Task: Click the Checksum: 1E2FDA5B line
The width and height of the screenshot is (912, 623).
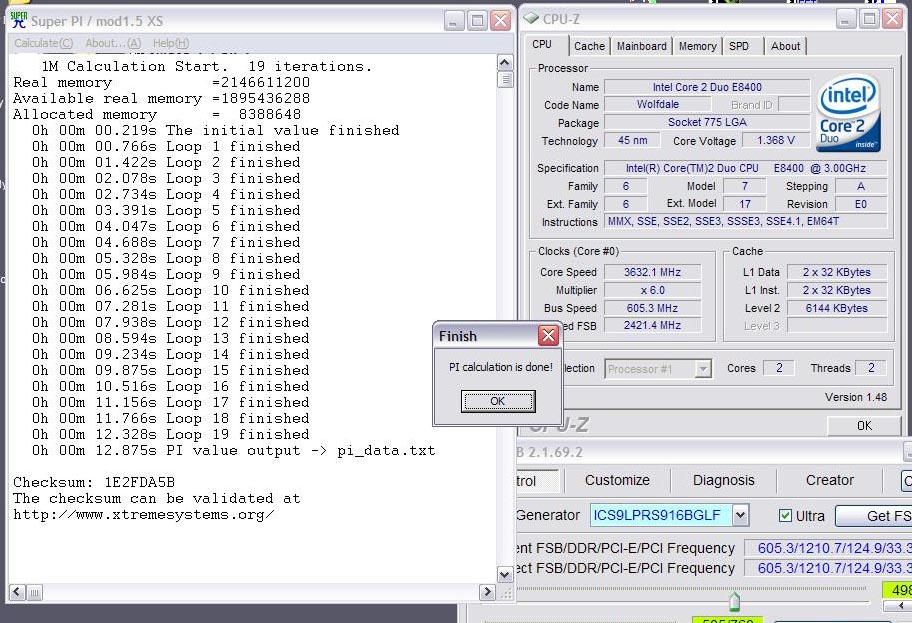Action: click(x=94, y=482)
